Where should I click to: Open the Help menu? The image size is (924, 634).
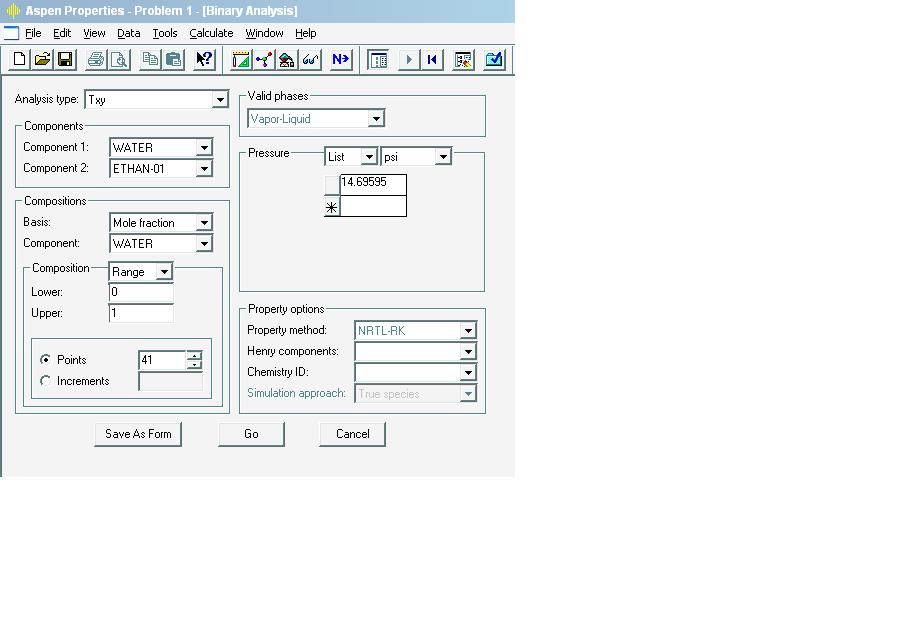[x=305, y=33]
